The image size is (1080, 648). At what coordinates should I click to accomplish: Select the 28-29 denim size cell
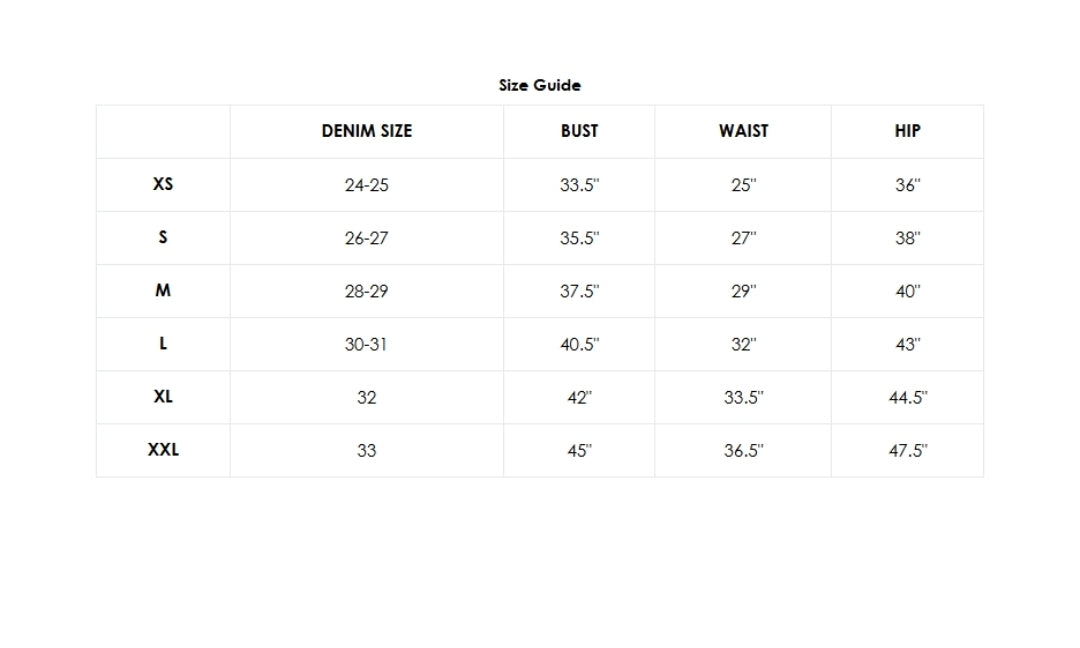pos(366,291)
